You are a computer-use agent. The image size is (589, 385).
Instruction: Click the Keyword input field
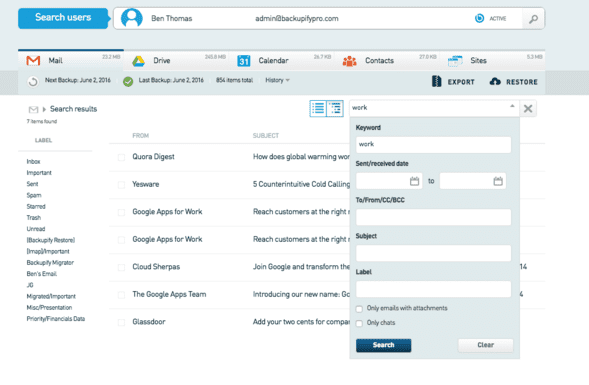click(x=433, y=145)
